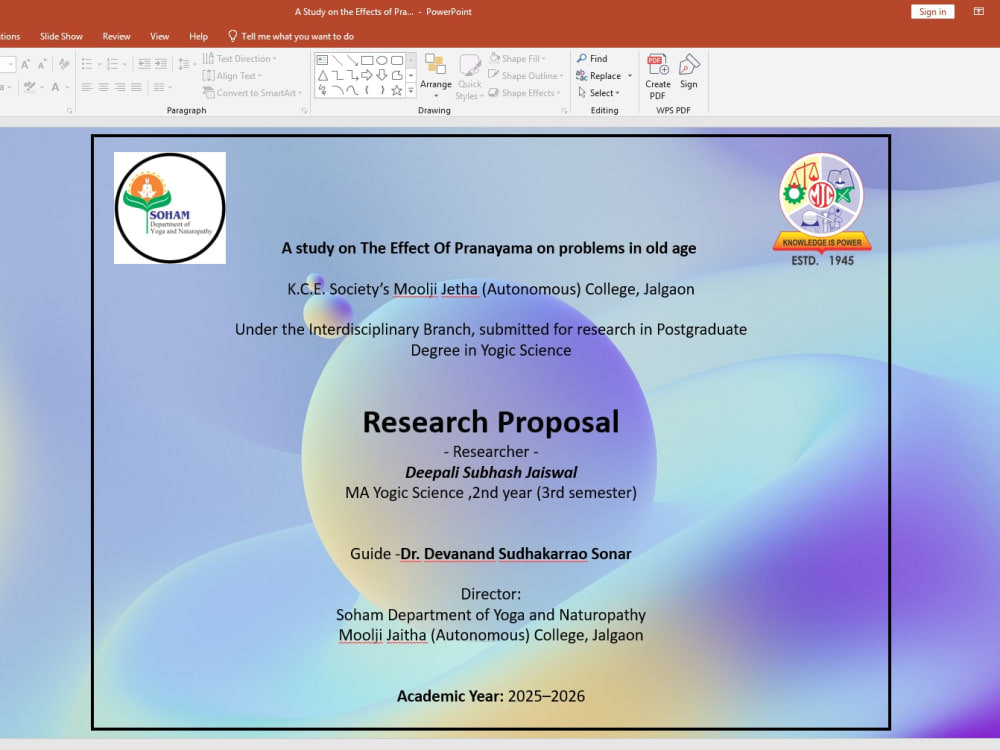Click the Replace button

(599, 75)
